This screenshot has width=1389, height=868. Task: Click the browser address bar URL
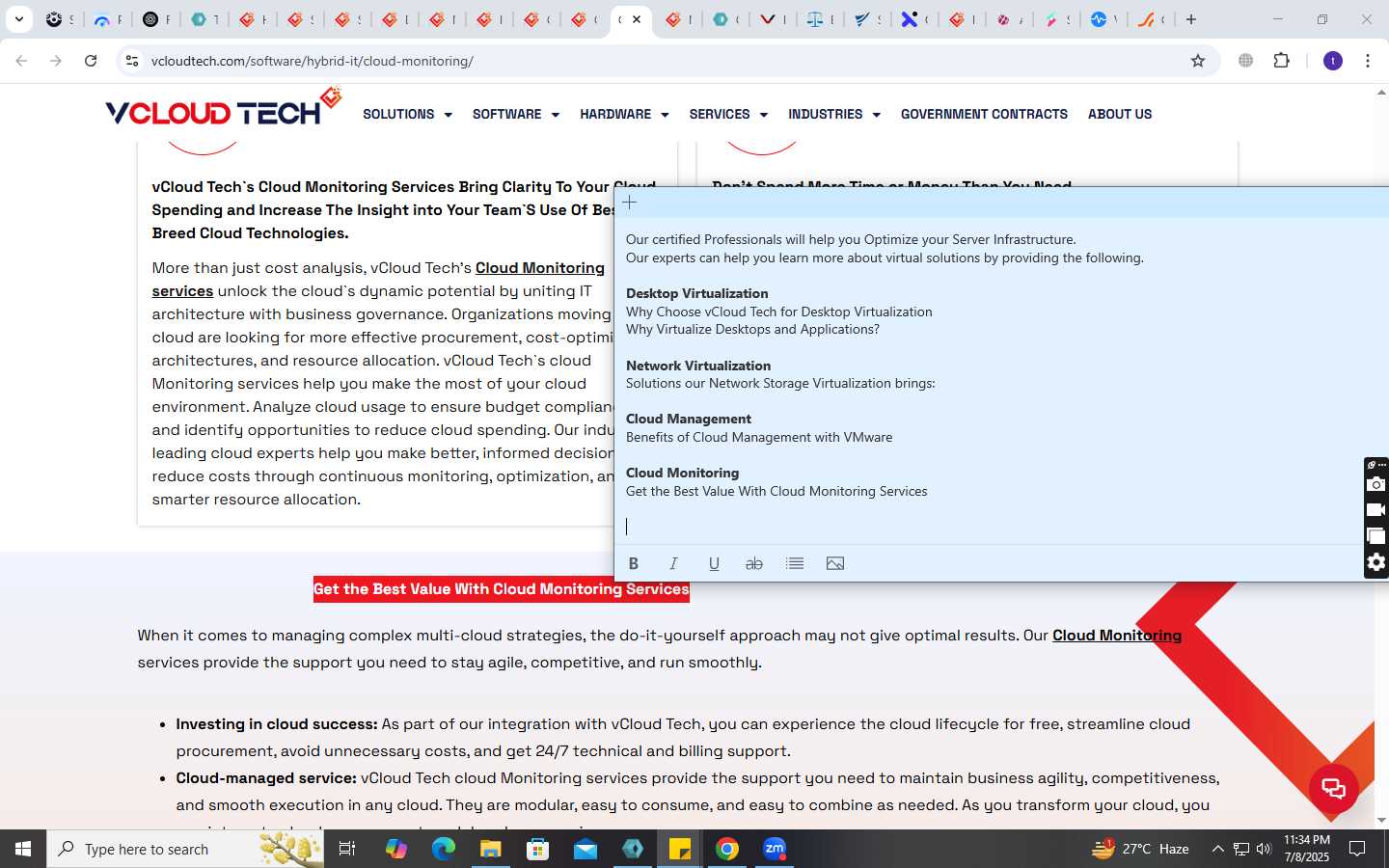[313, 61]
